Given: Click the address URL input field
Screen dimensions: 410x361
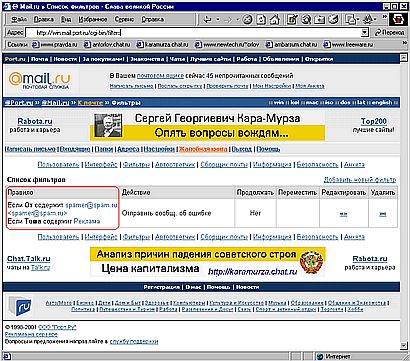Looking at the screenshot, I should [193, 33].
